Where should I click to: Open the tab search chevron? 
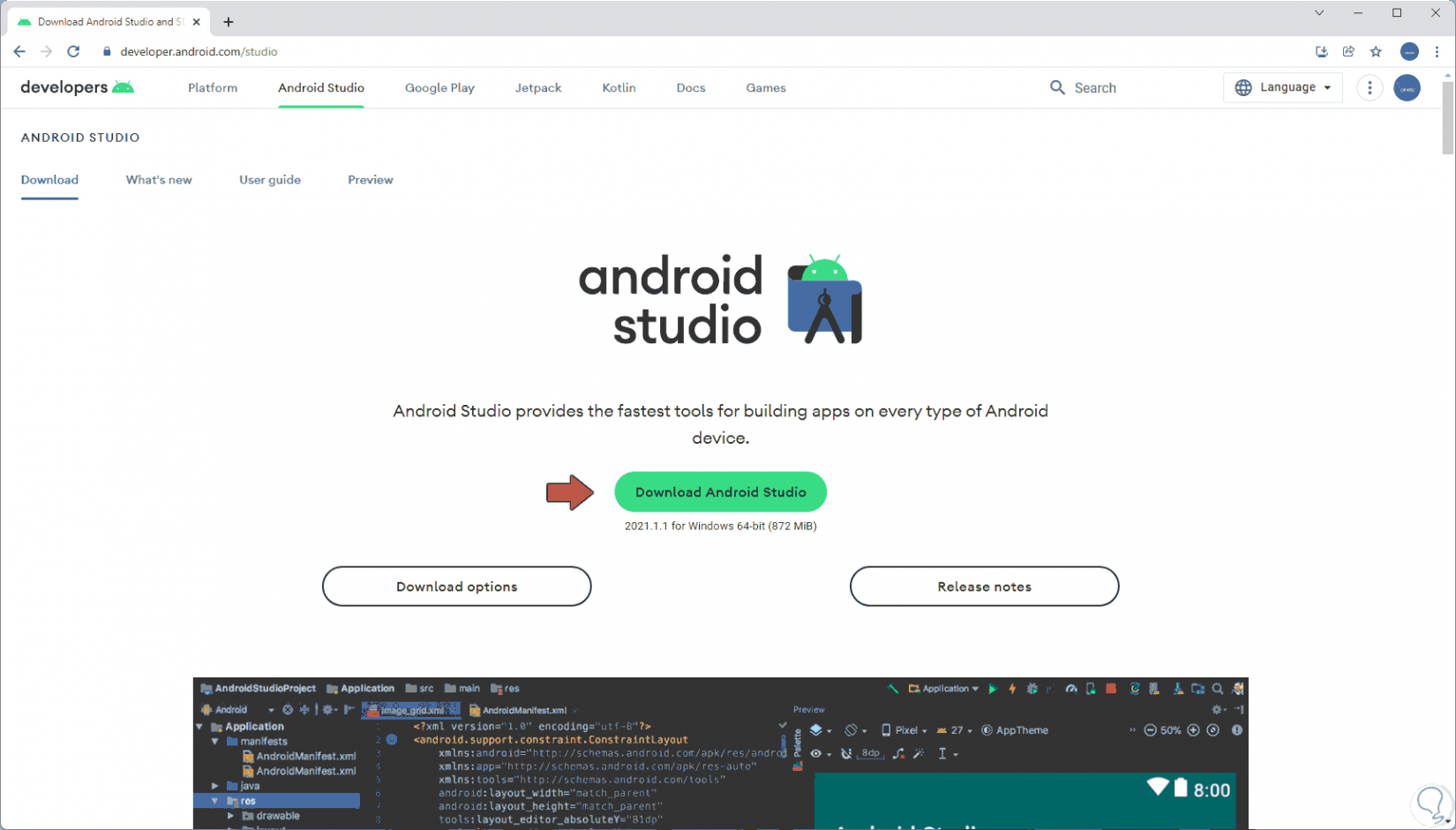tap(1319, 13)
